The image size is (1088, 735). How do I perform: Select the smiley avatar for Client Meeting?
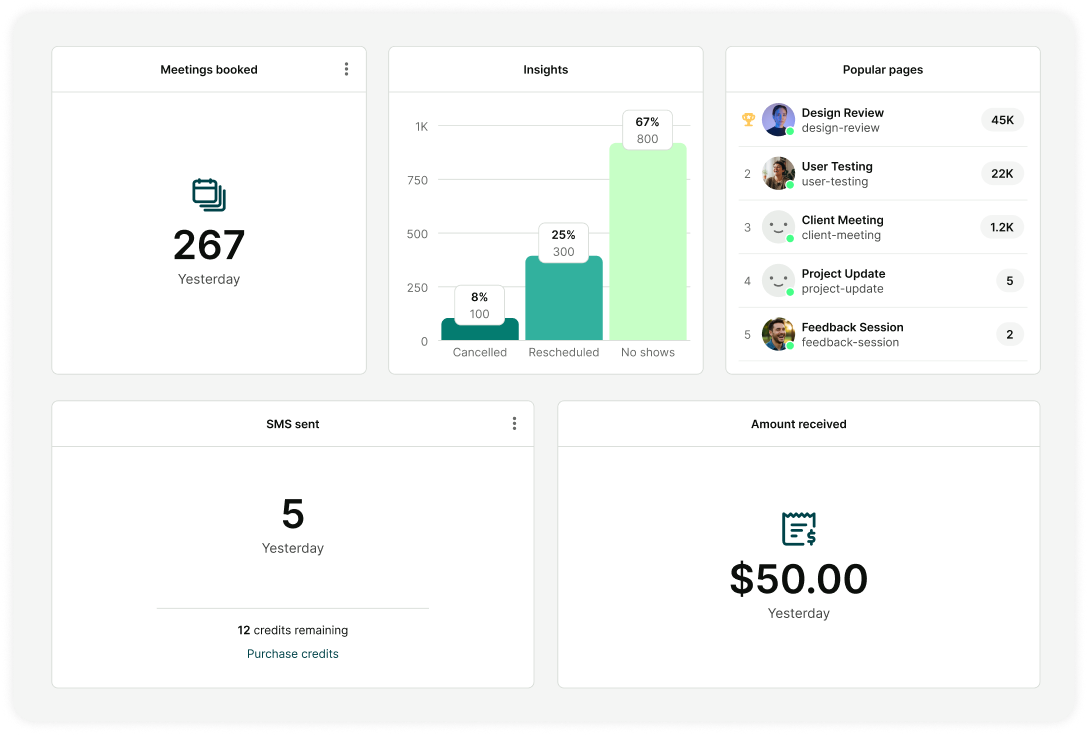point(778,227)
